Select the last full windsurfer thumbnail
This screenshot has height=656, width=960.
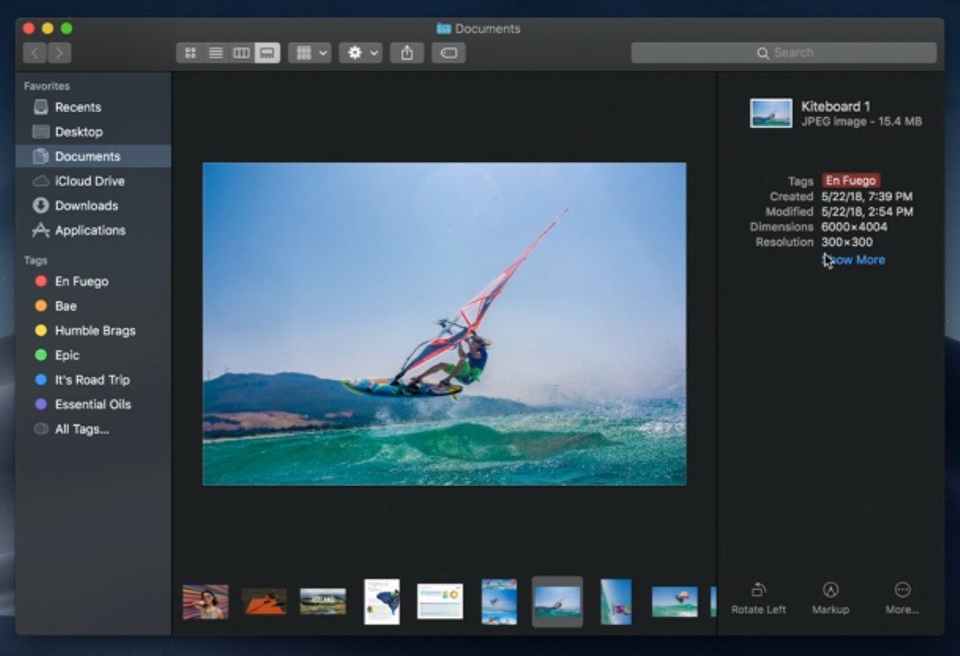(675, 601)
